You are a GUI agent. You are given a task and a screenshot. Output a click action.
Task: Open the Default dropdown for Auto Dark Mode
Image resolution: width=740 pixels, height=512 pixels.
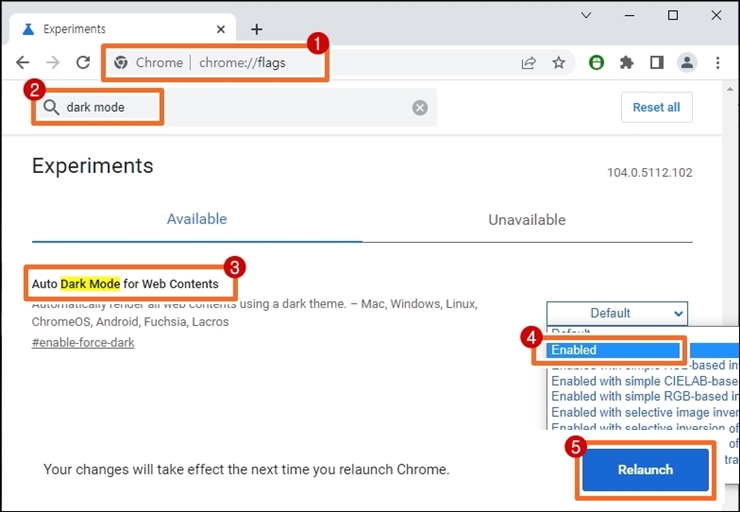(x=617, y=313)
